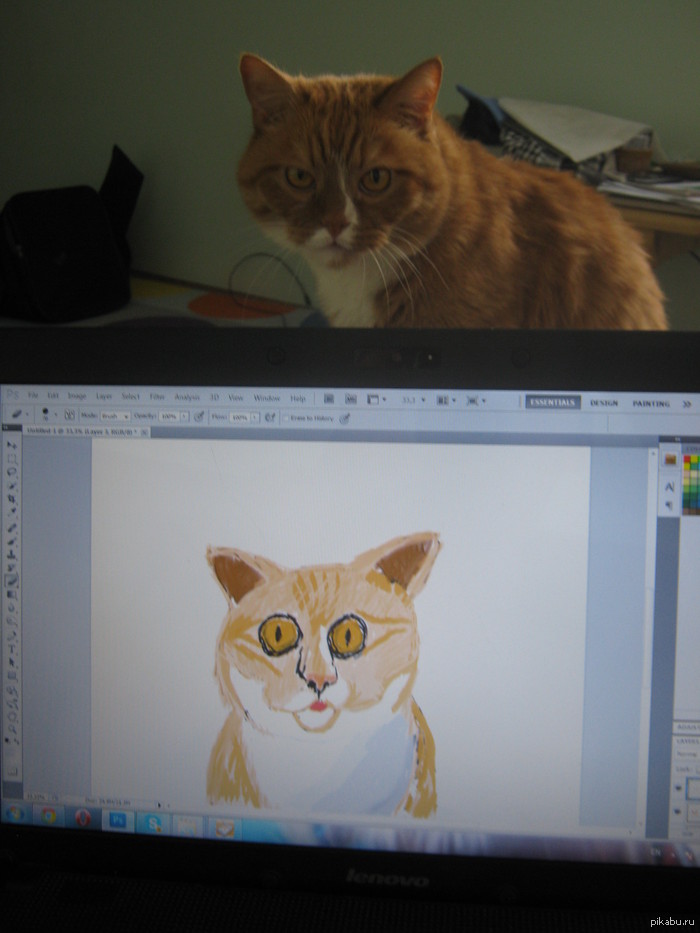Expand more workspaces with double-arrow

pyautogui.click(x=687, y=404)
